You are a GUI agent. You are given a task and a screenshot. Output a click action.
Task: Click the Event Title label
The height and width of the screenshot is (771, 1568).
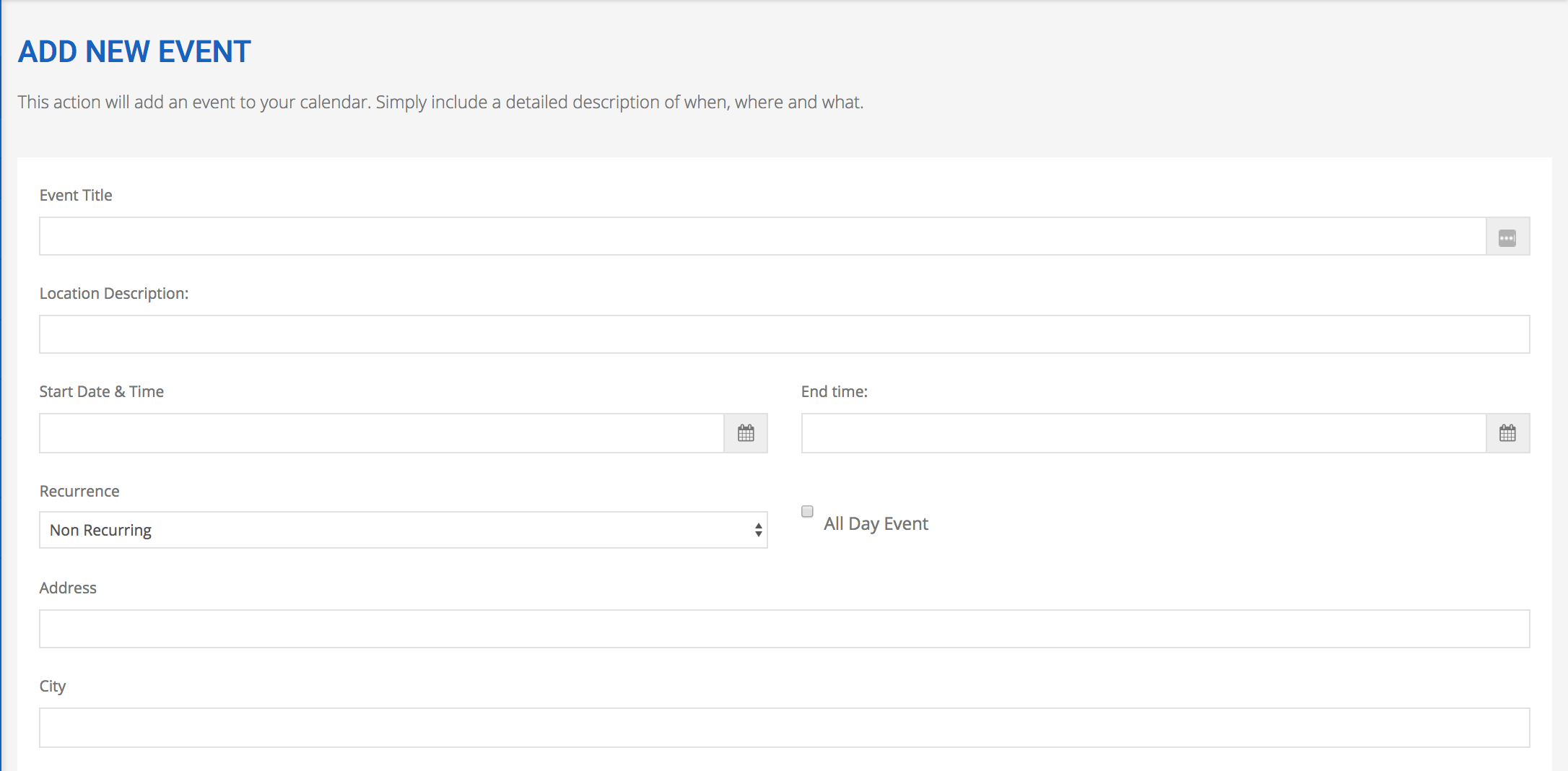pyautogui.click(x=76, y=195)
